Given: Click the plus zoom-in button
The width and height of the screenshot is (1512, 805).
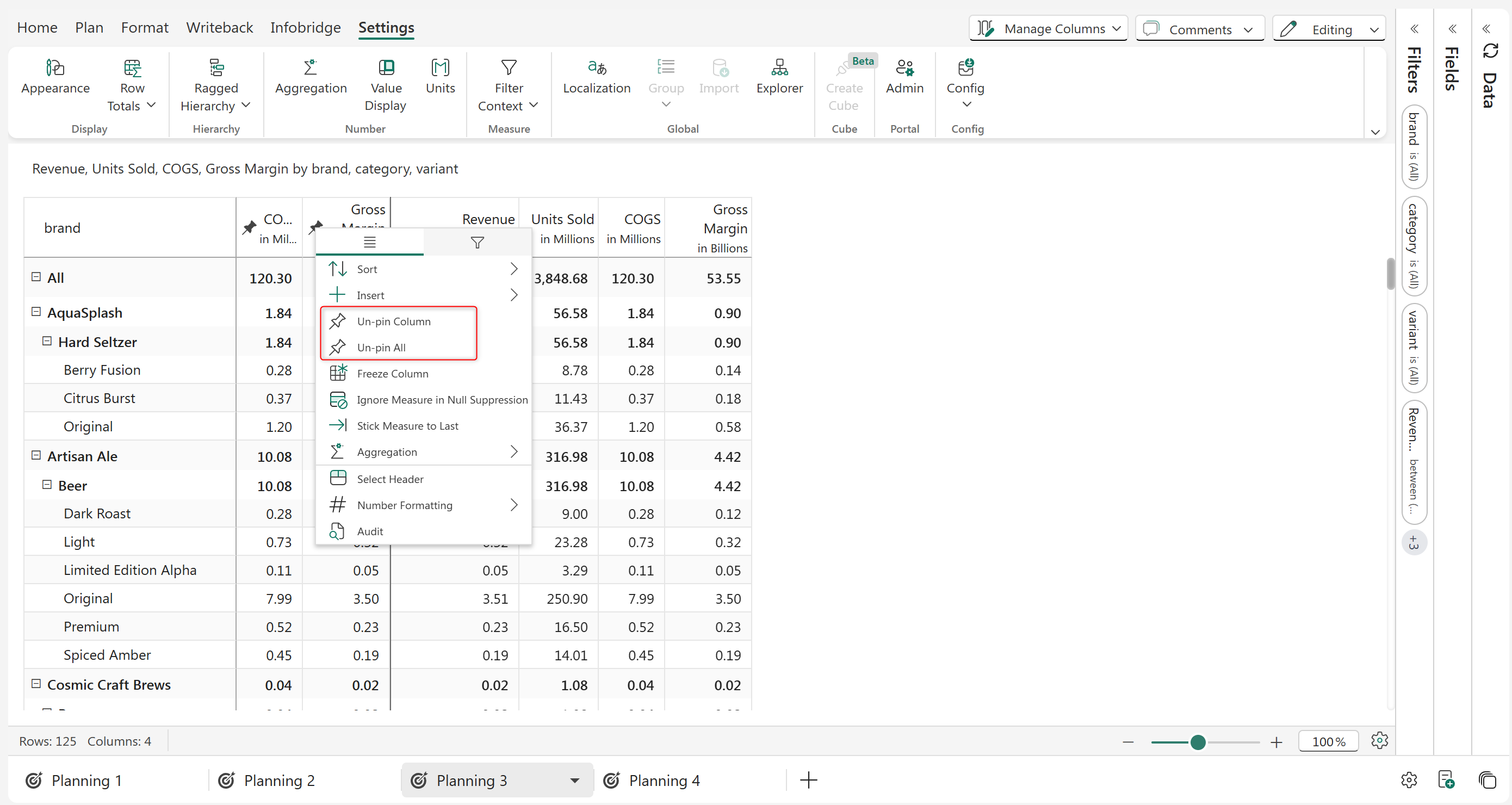Looking at the screenshot, I should pos(1275,742).
